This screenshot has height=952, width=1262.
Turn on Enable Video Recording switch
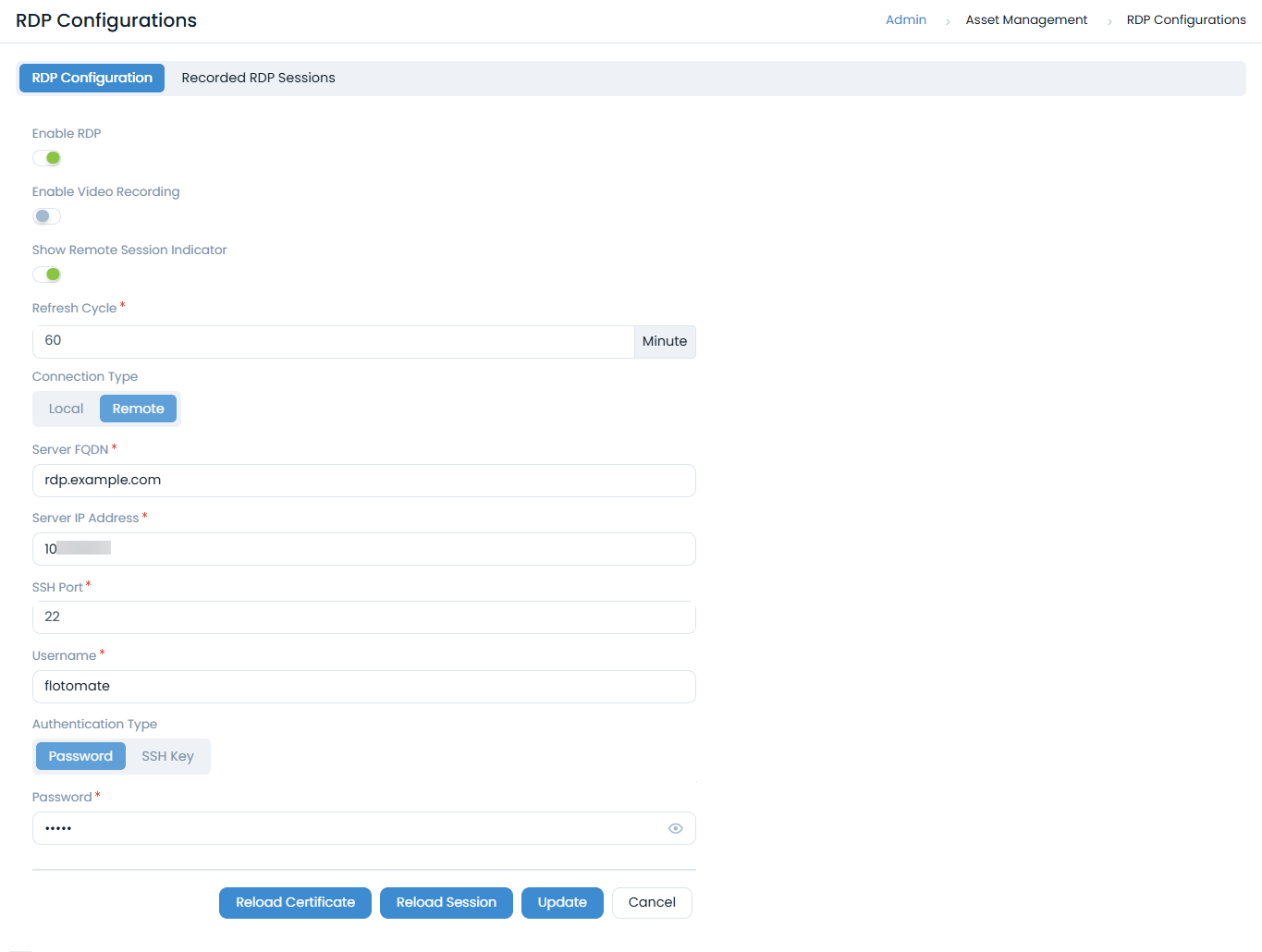click(x=47, y=216)
